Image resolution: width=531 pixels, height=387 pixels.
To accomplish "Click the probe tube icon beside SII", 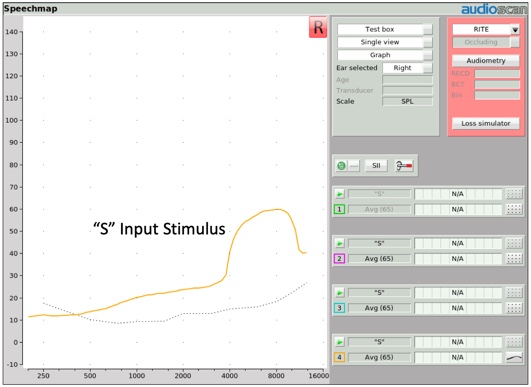I will (404, 166).
